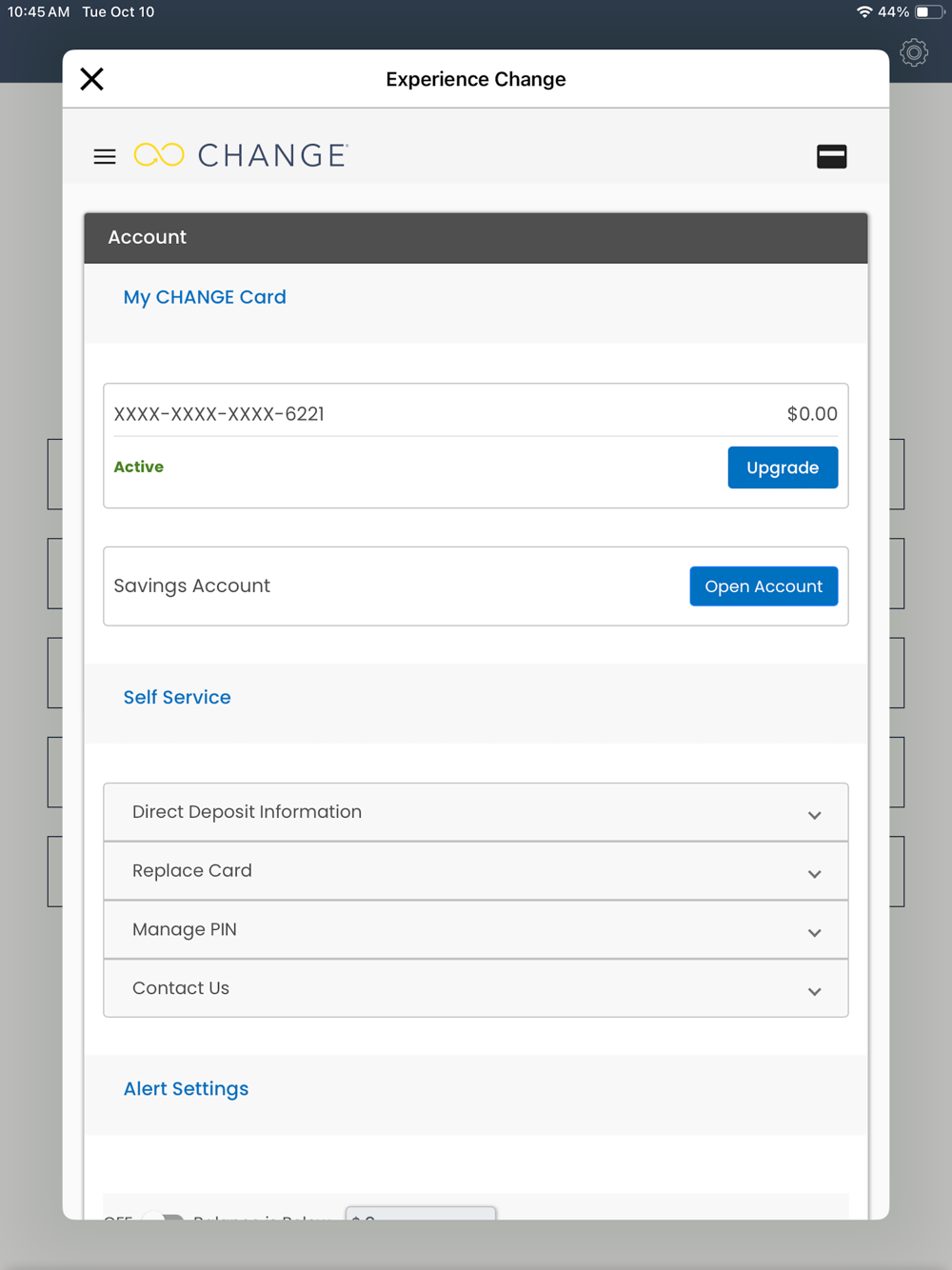Tap the battery indicator icon

[928, 12]
